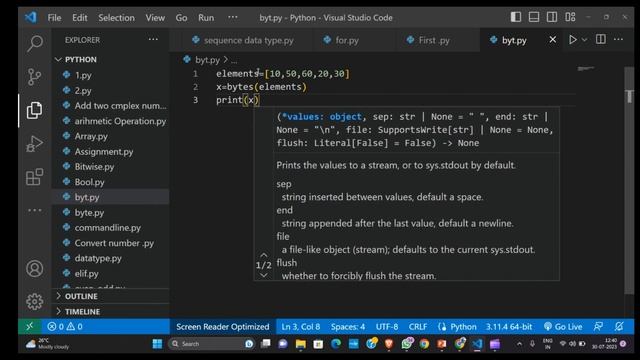Image resolution: width=640 pixels, height=360 pixels.
Task: Split the editor right
Action: 601,39
